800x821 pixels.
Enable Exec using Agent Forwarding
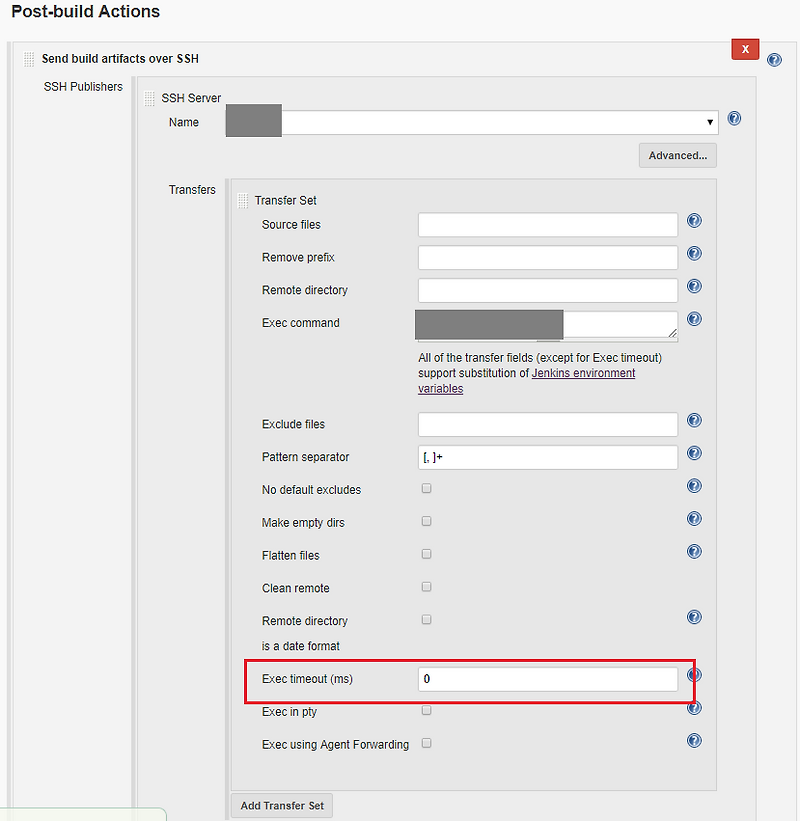pyautogui.click(x=426, y=743)
